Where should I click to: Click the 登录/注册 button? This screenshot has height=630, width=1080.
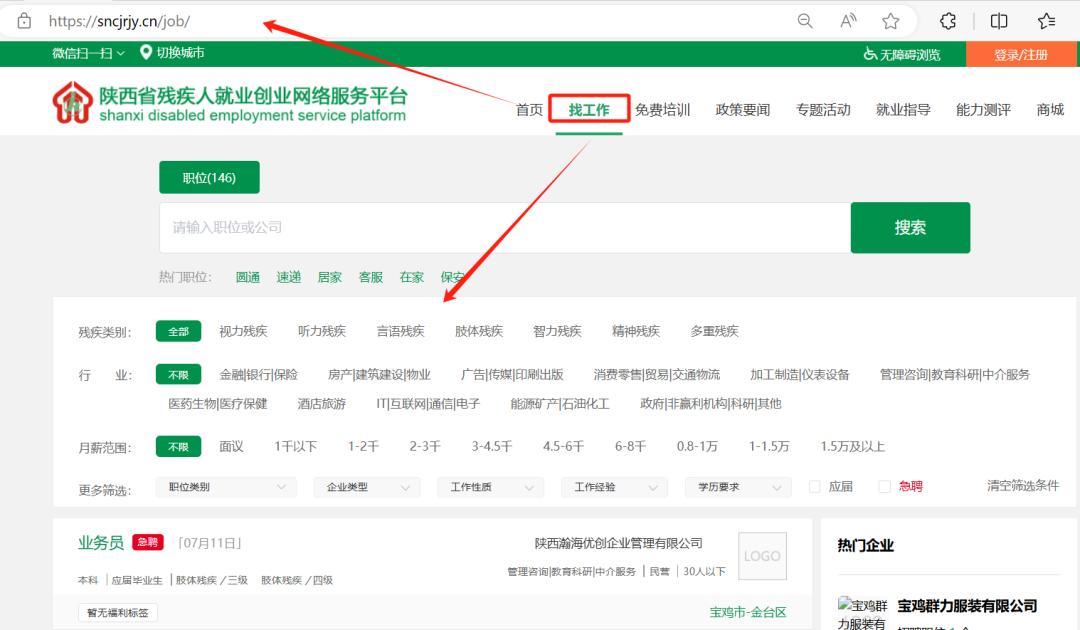pos(1021,55)
